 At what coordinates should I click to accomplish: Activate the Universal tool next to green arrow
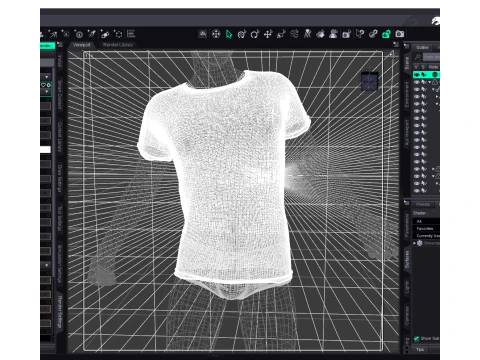click(x=242, y=34)
